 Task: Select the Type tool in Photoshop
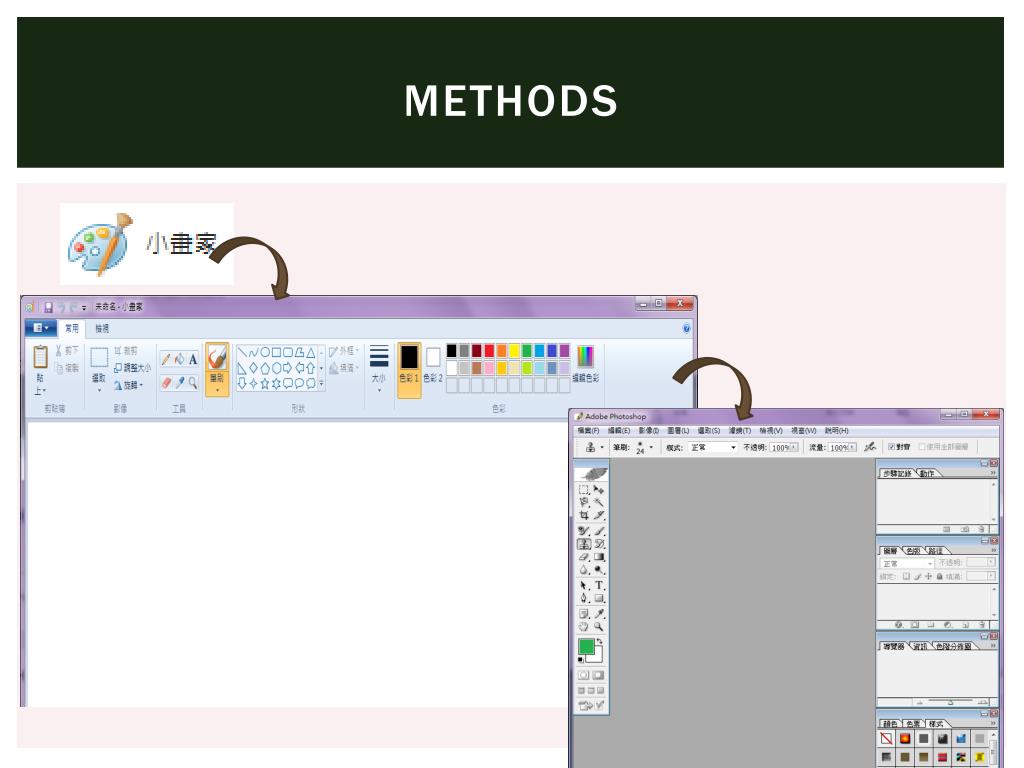(599, 585)
